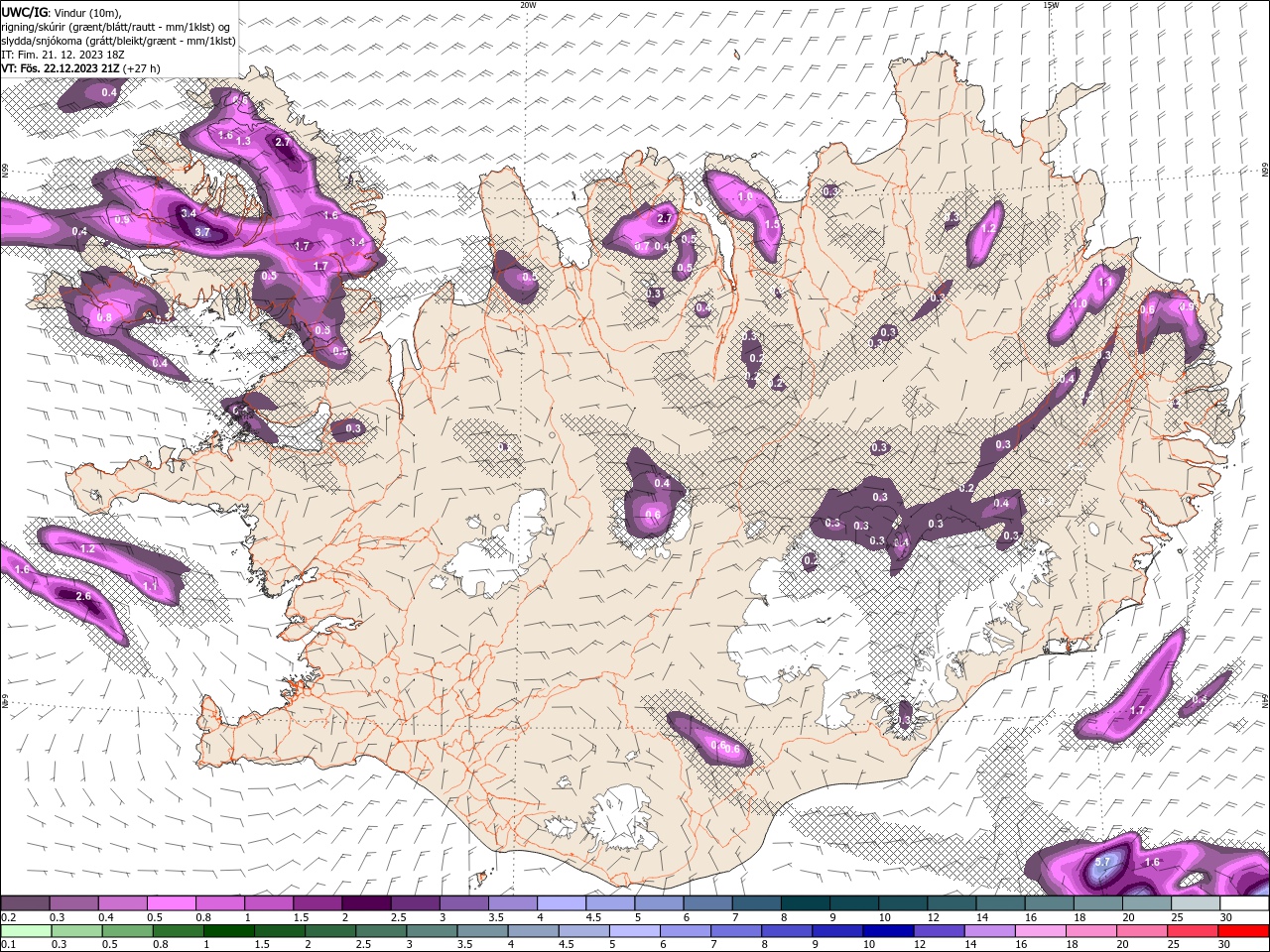Select upper-scale swatch between 0.5 and 0.8
Viewport: 1270px width, 952px height.
171,903
